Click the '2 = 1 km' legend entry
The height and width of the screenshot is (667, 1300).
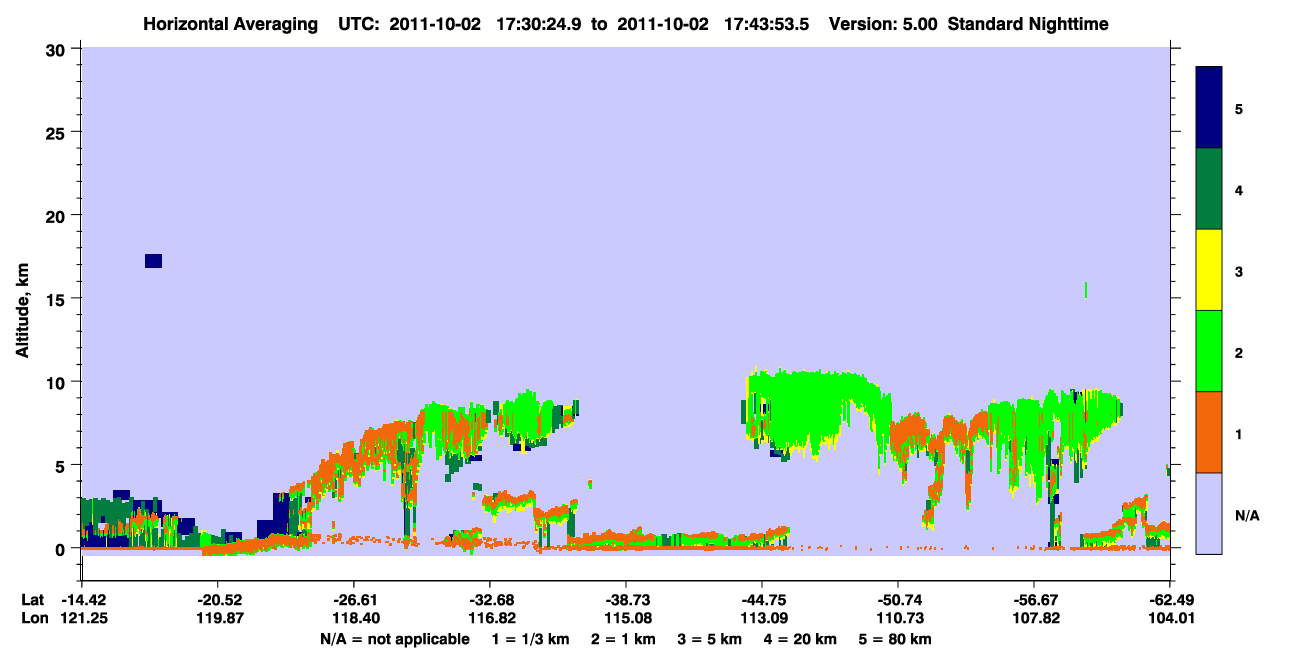click(x=624, y=639)
